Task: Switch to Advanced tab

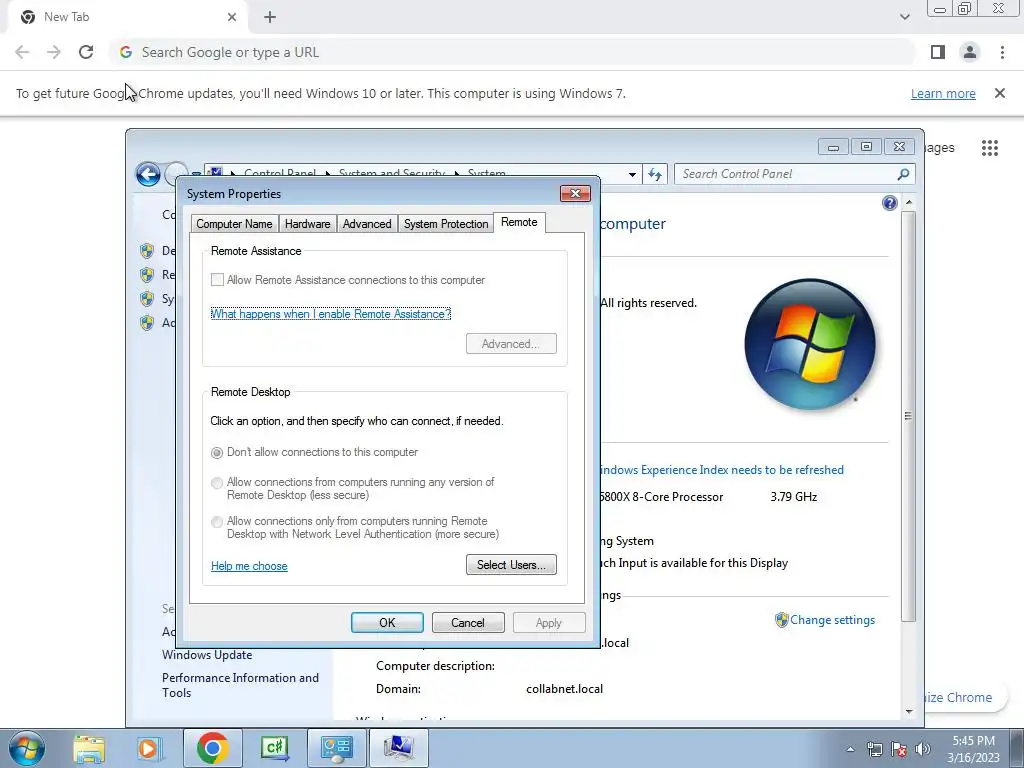Action: 367,224
